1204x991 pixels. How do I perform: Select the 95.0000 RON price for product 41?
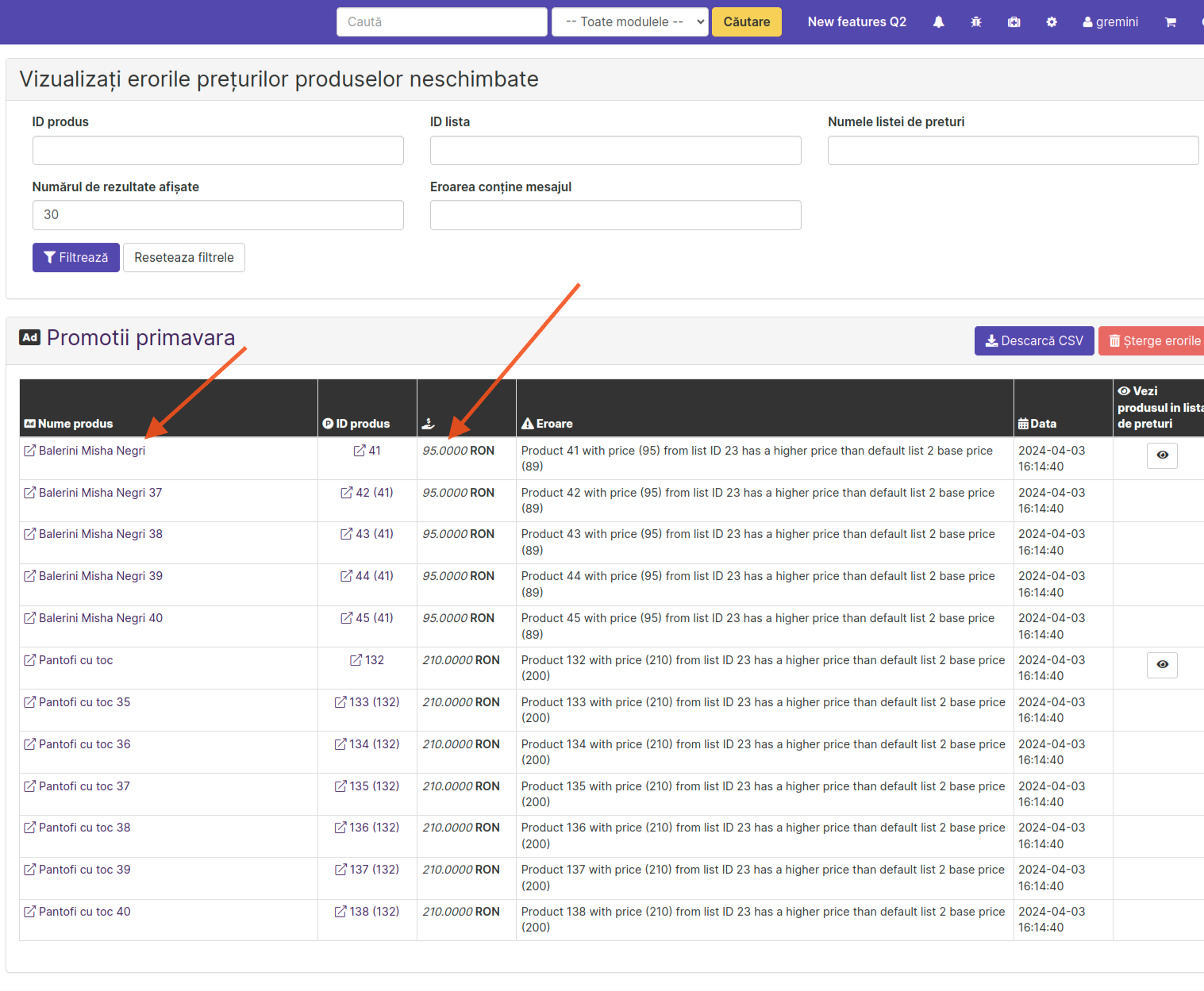point(459,451)
